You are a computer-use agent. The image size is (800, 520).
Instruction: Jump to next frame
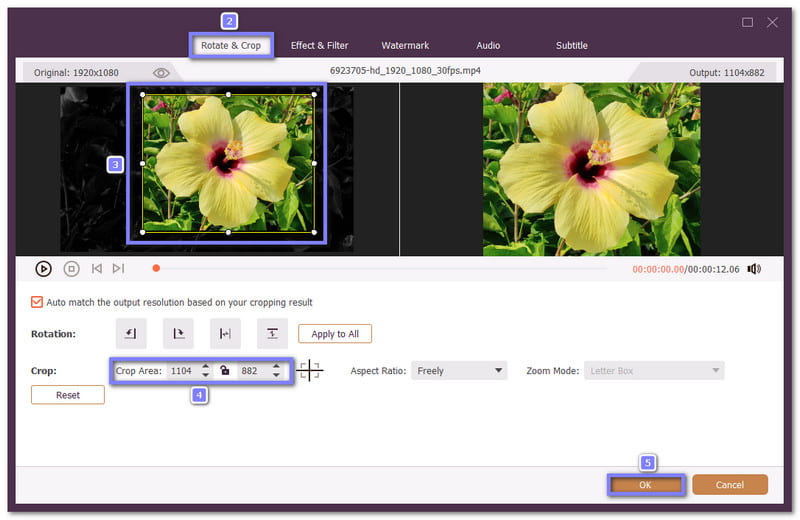pos(118,268)
